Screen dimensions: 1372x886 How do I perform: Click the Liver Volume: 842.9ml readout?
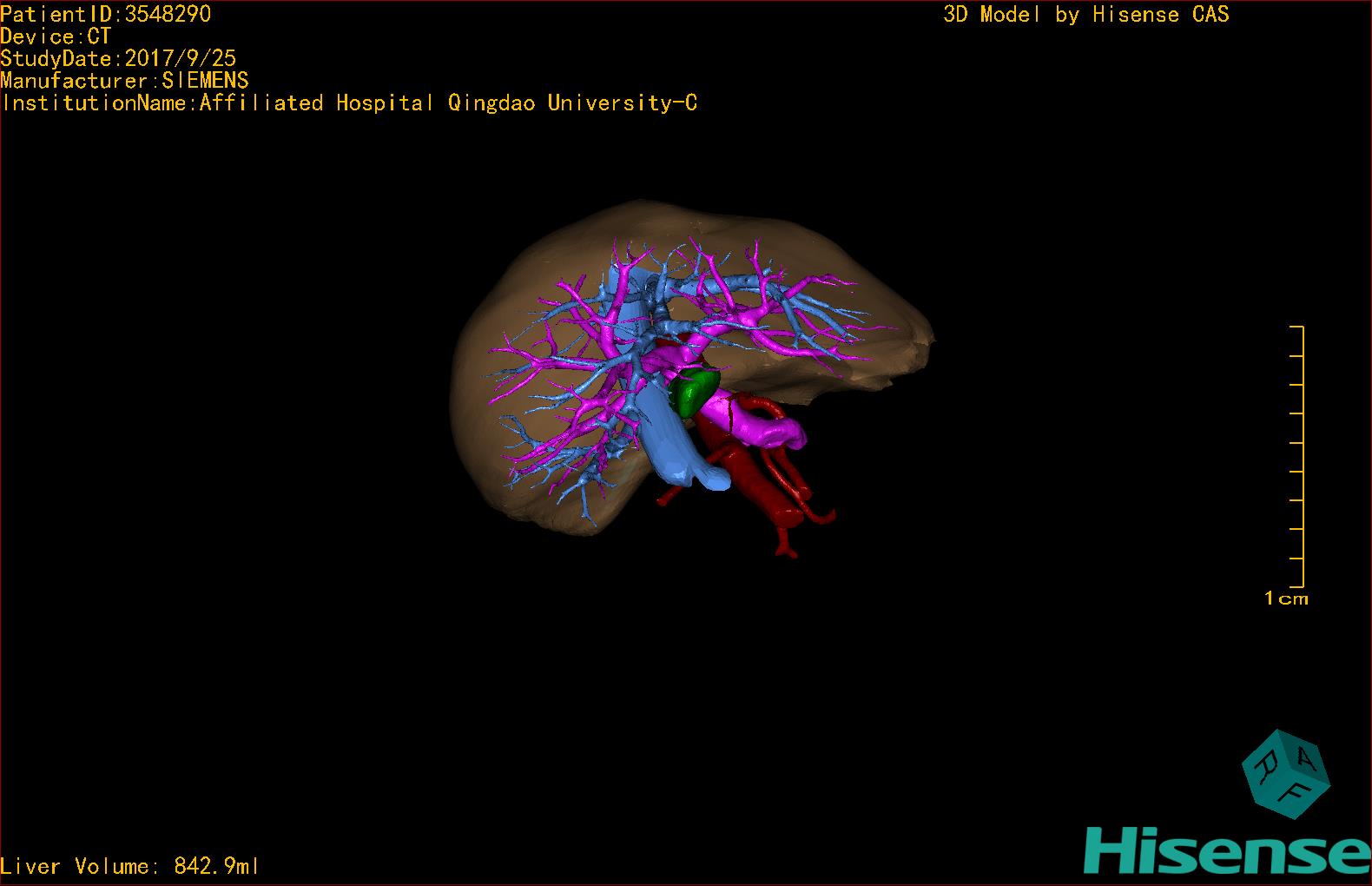(129, 866)
